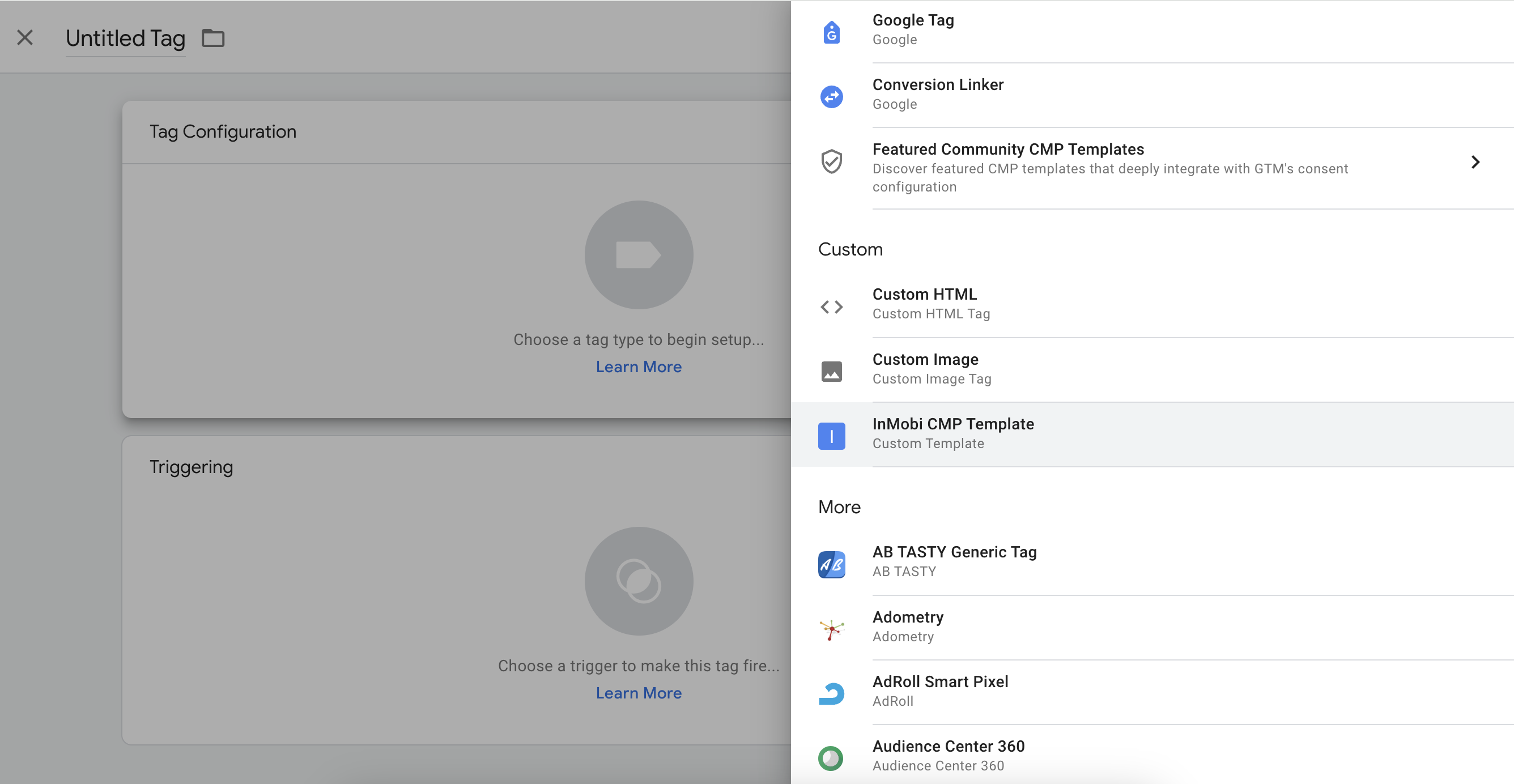Rename the Untitled Tag title field
Screen dimensions: 1514x784
coord(126,39)
